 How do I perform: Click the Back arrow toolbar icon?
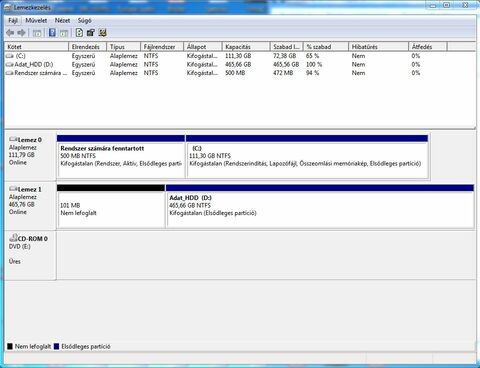tap(10, 33)
